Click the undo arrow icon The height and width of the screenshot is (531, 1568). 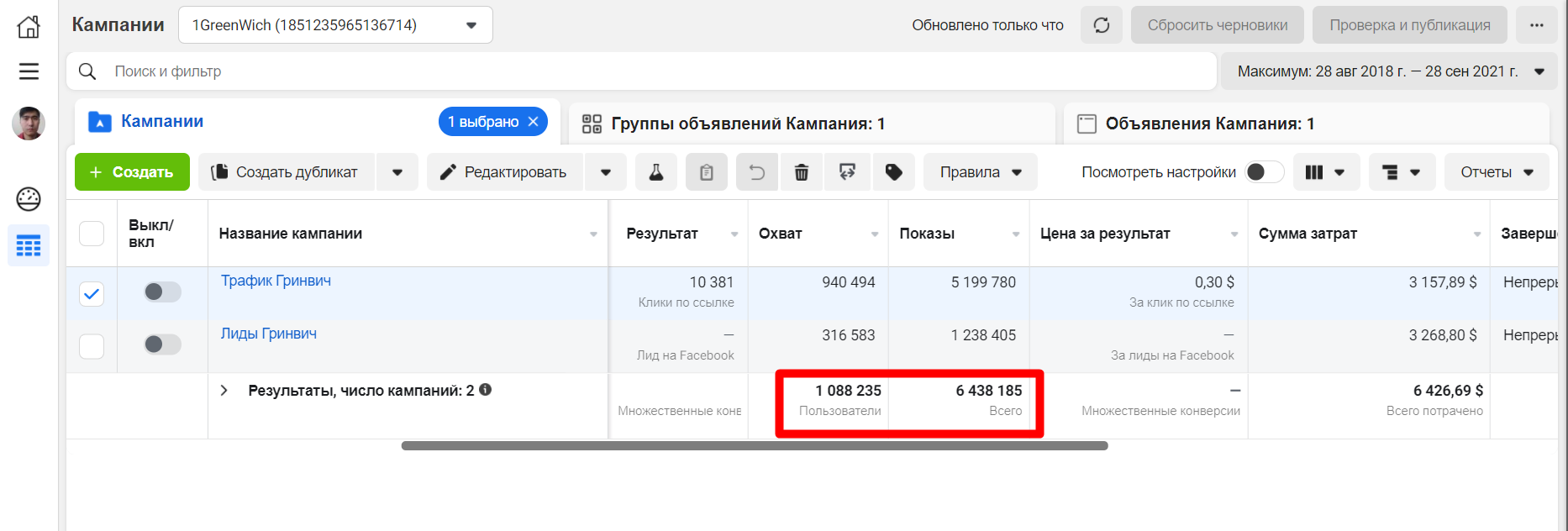point(757,172)
